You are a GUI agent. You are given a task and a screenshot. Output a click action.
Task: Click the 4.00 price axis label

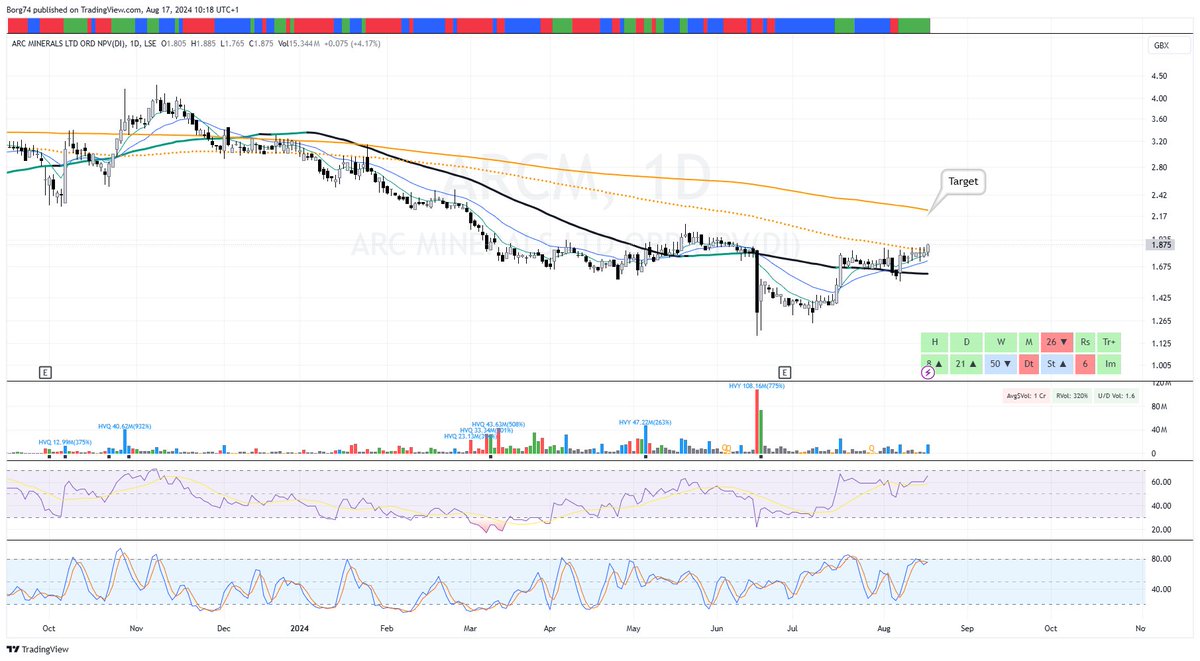click(x=1160, y=98)
